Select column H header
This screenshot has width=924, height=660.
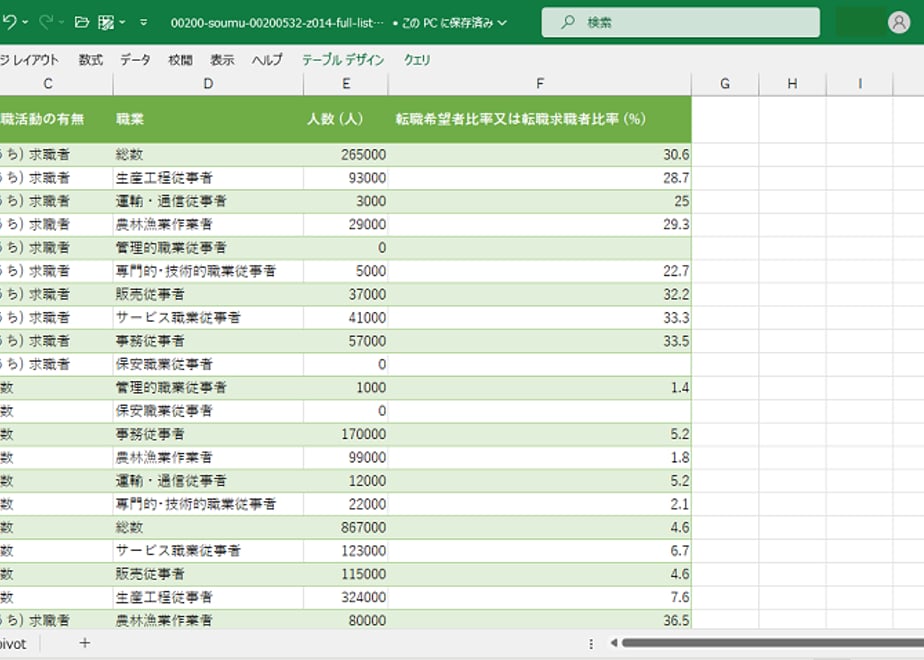pyautogui.click(x=793, y=84)
